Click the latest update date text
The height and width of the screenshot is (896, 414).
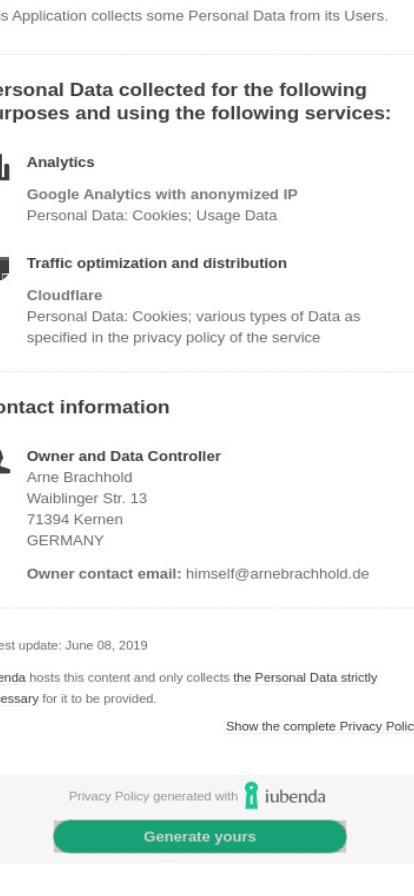[x=74, y=645]
